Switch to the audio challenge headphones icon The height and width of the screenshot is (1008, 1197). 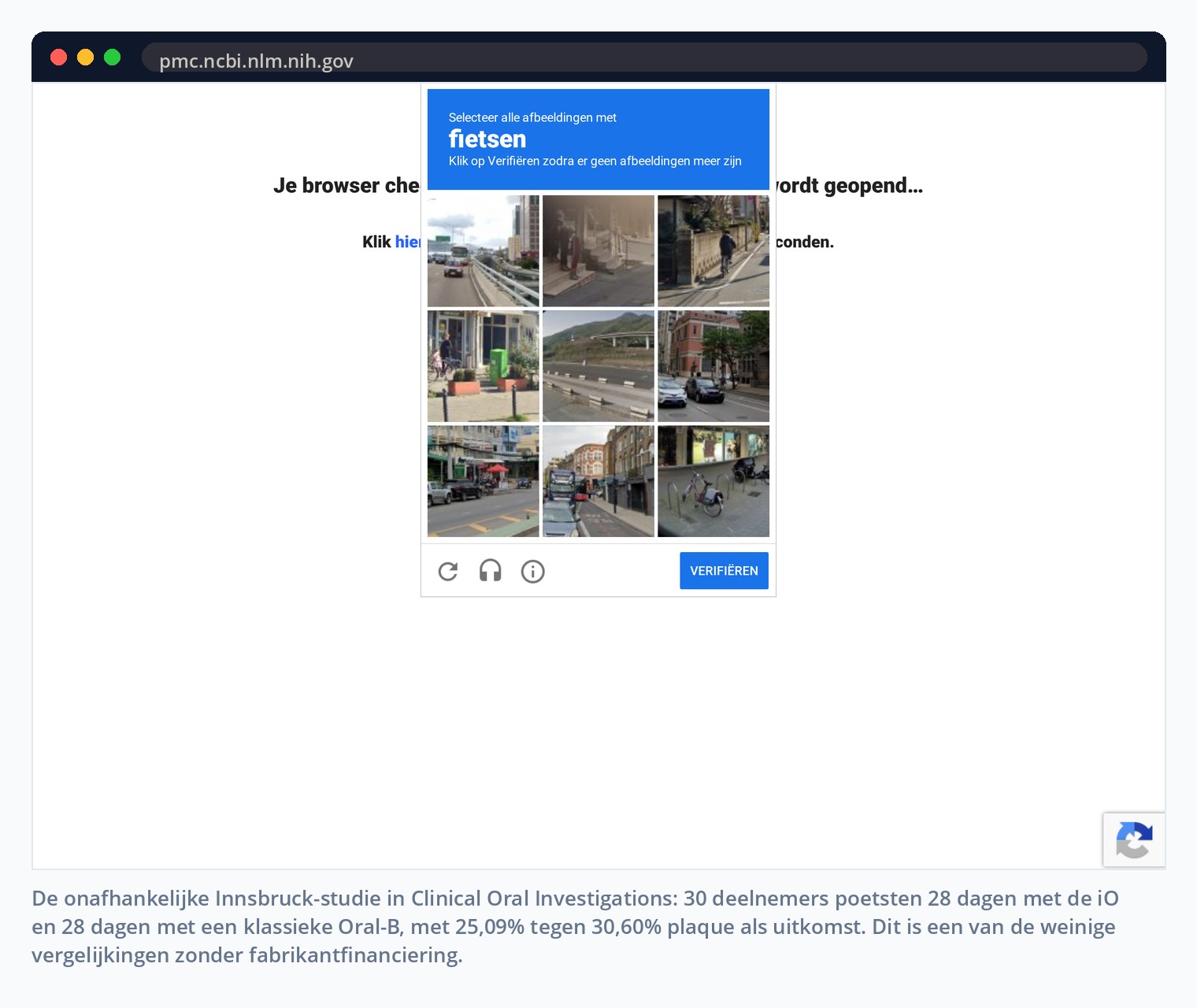(x=491, y=571)
